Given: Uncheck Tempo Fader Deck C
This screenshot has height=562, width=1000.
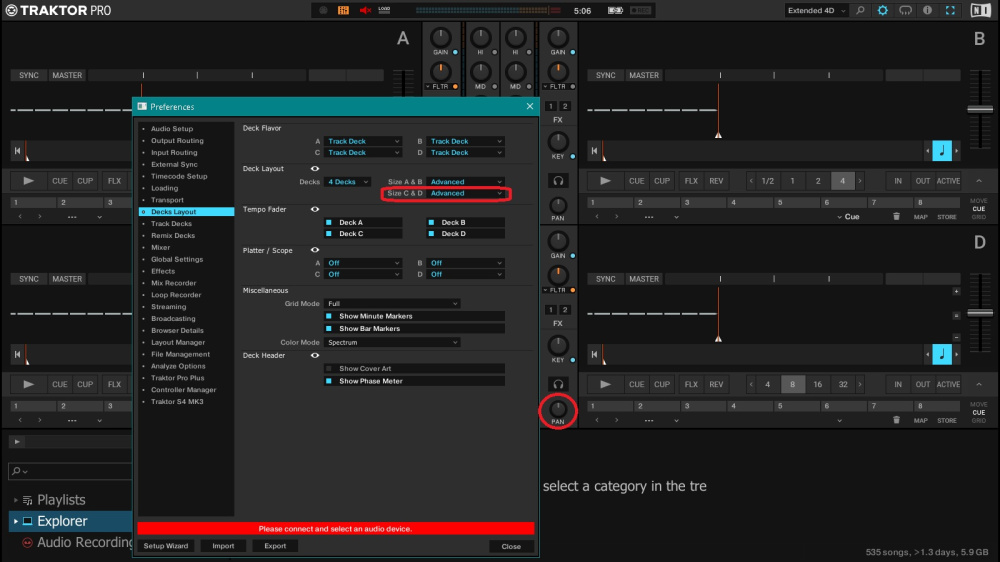Looking at the screenshot, I should coord(328,234).
